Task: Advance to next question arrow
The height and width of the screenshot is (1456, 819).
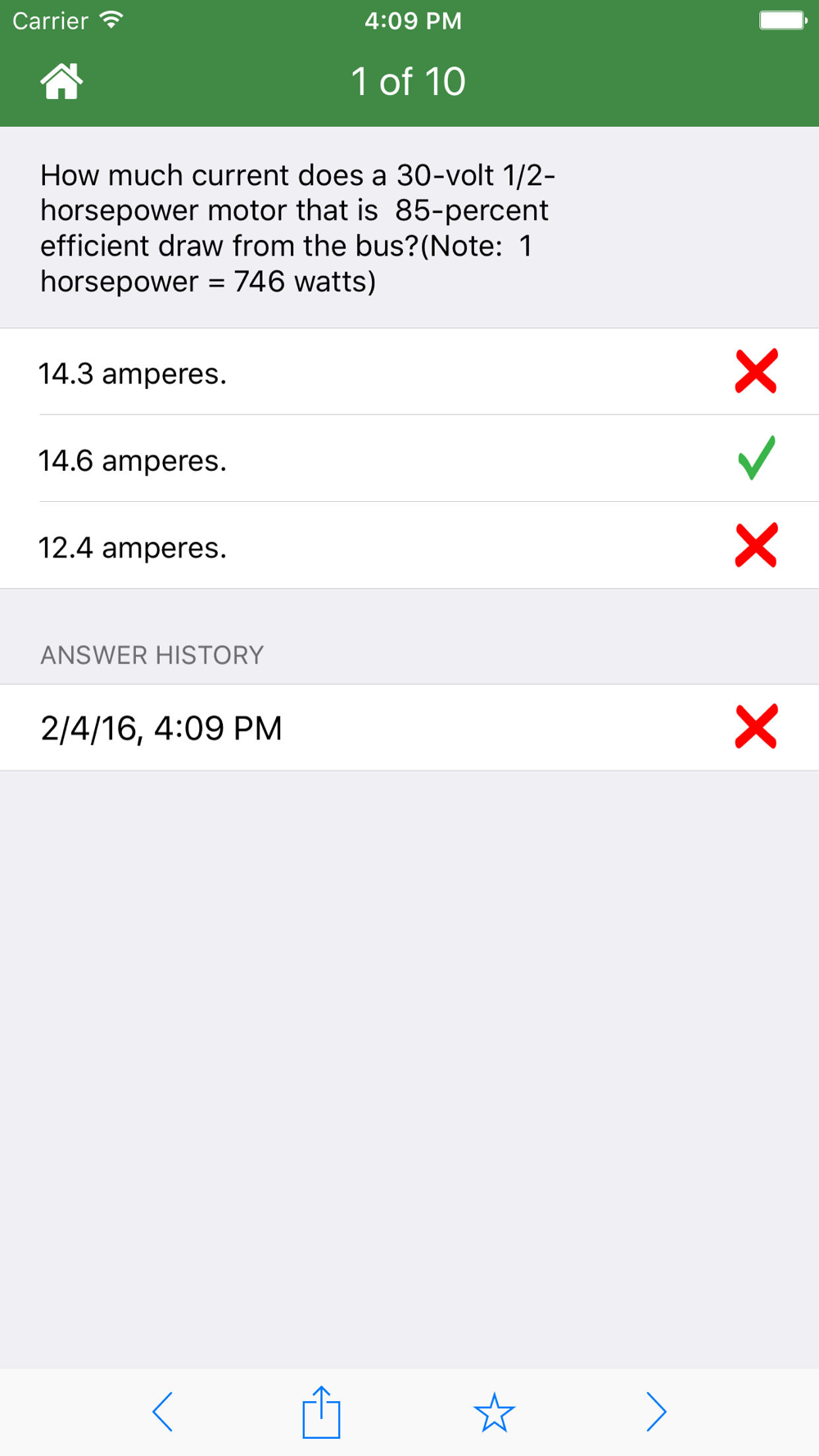Action: pyautogui.click(x=656, y=1412)
